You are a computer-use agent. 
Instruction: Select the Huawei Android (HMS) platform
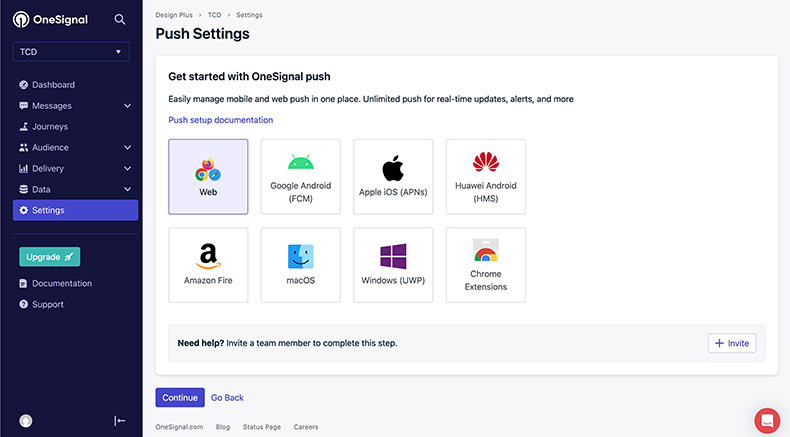coord(486,177)
